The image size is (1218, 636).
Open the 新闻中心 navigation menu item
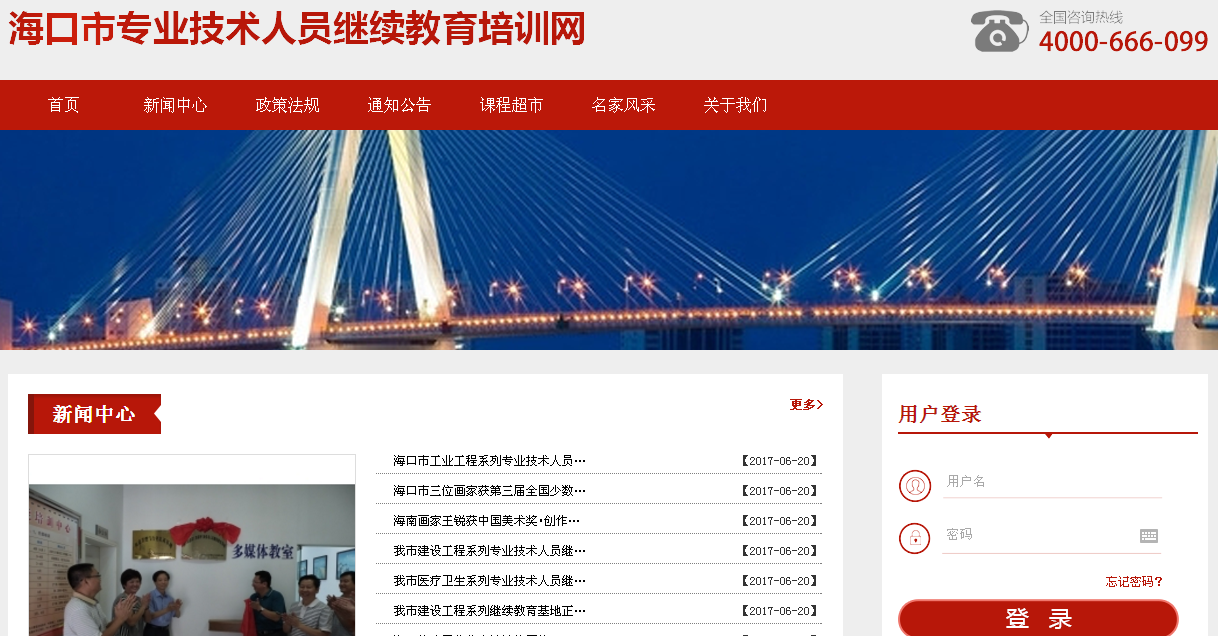coord(176,105)
